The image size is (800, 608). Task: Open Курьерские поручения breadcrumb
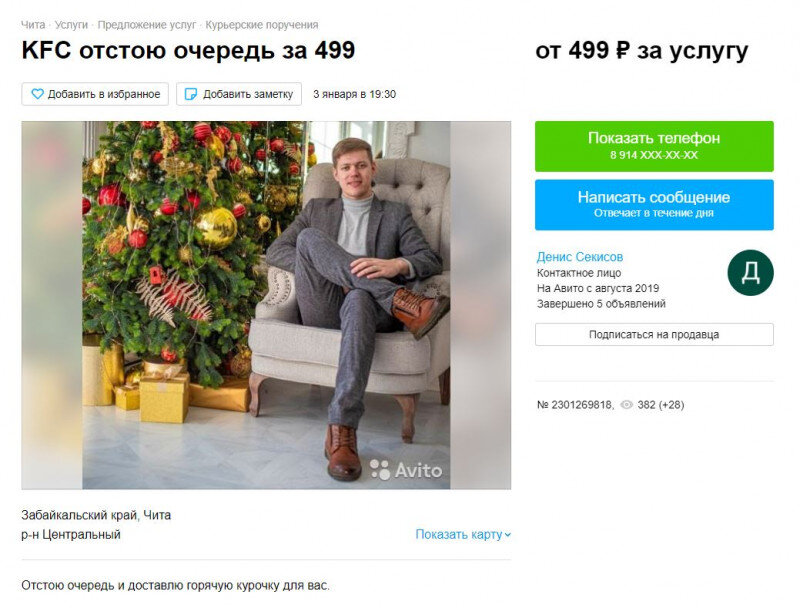pos(262,25)
